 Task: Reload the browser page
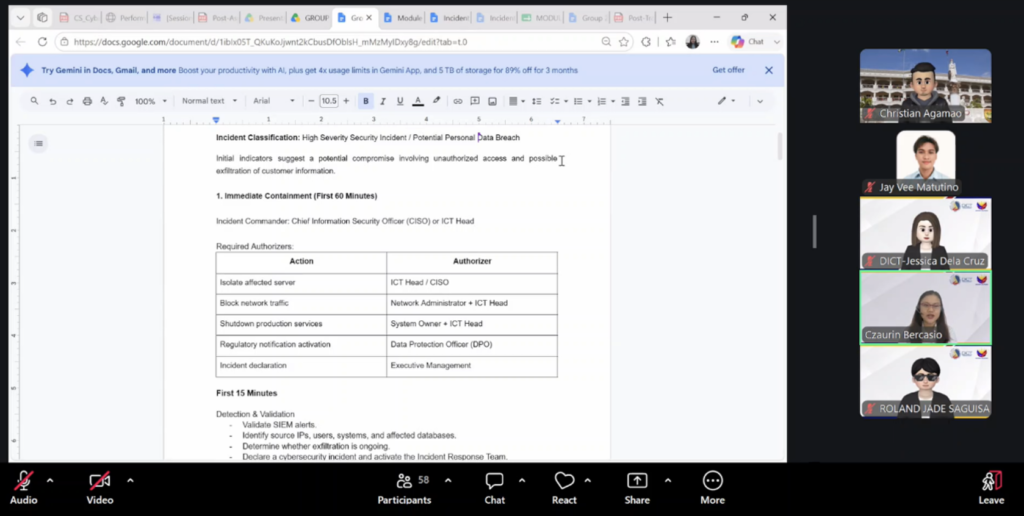[42, 42]
